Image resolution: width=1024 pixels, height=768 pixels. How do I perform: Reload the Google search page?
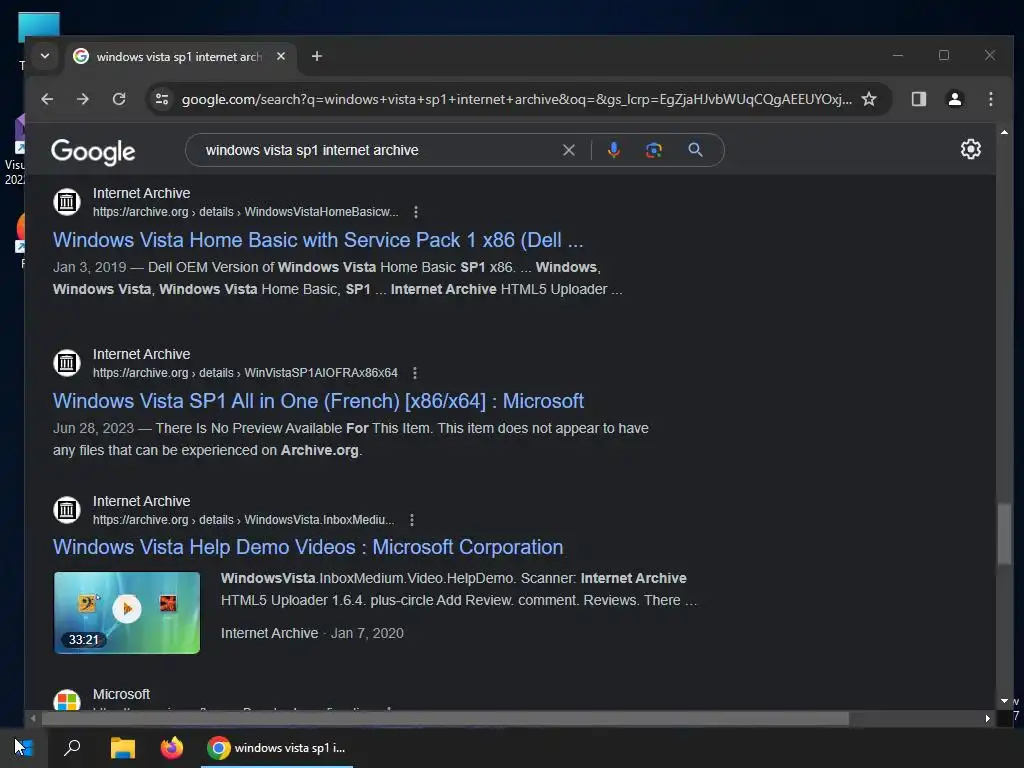coord(119,99)
